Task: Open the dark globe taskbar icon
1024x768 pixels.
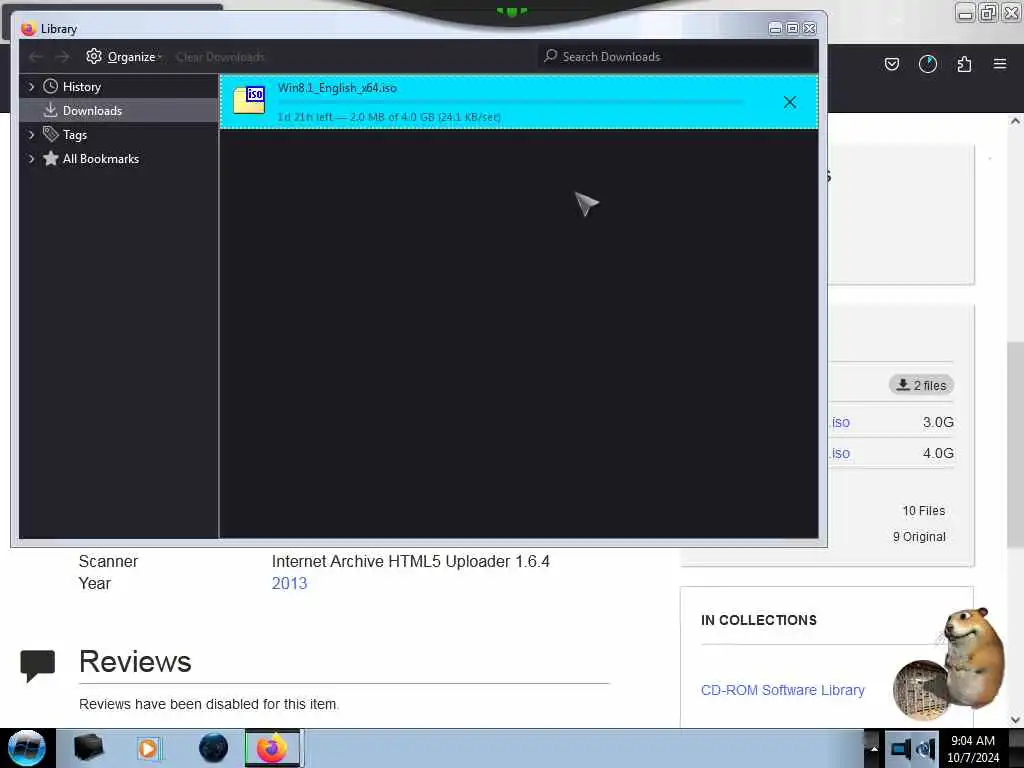Action: click(x=214, y=748)
